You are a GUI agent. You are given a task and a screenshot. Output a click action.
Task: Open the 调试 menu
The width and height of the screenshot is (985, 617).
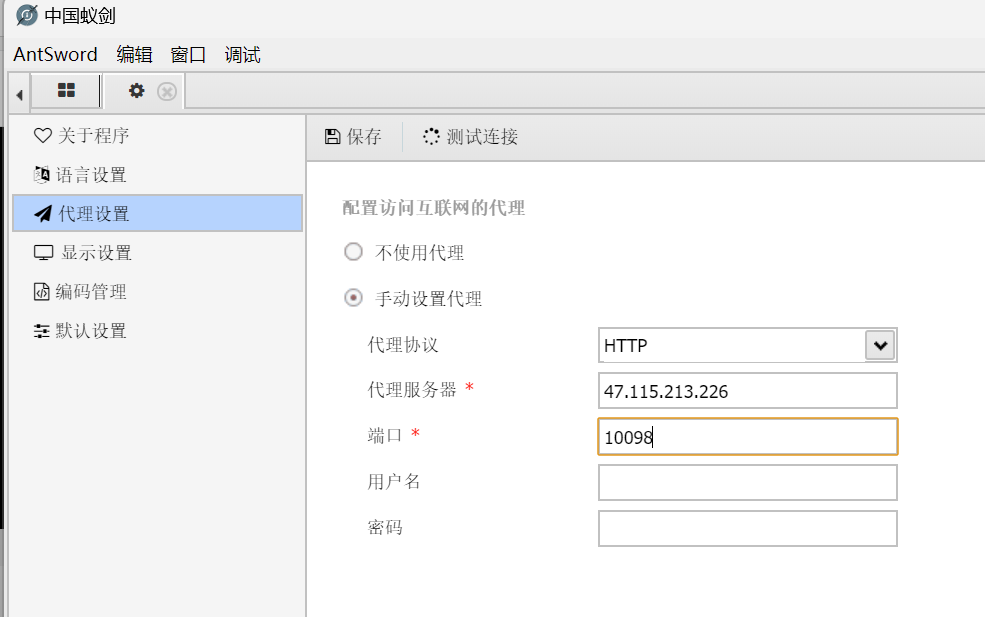coord(242,55)
